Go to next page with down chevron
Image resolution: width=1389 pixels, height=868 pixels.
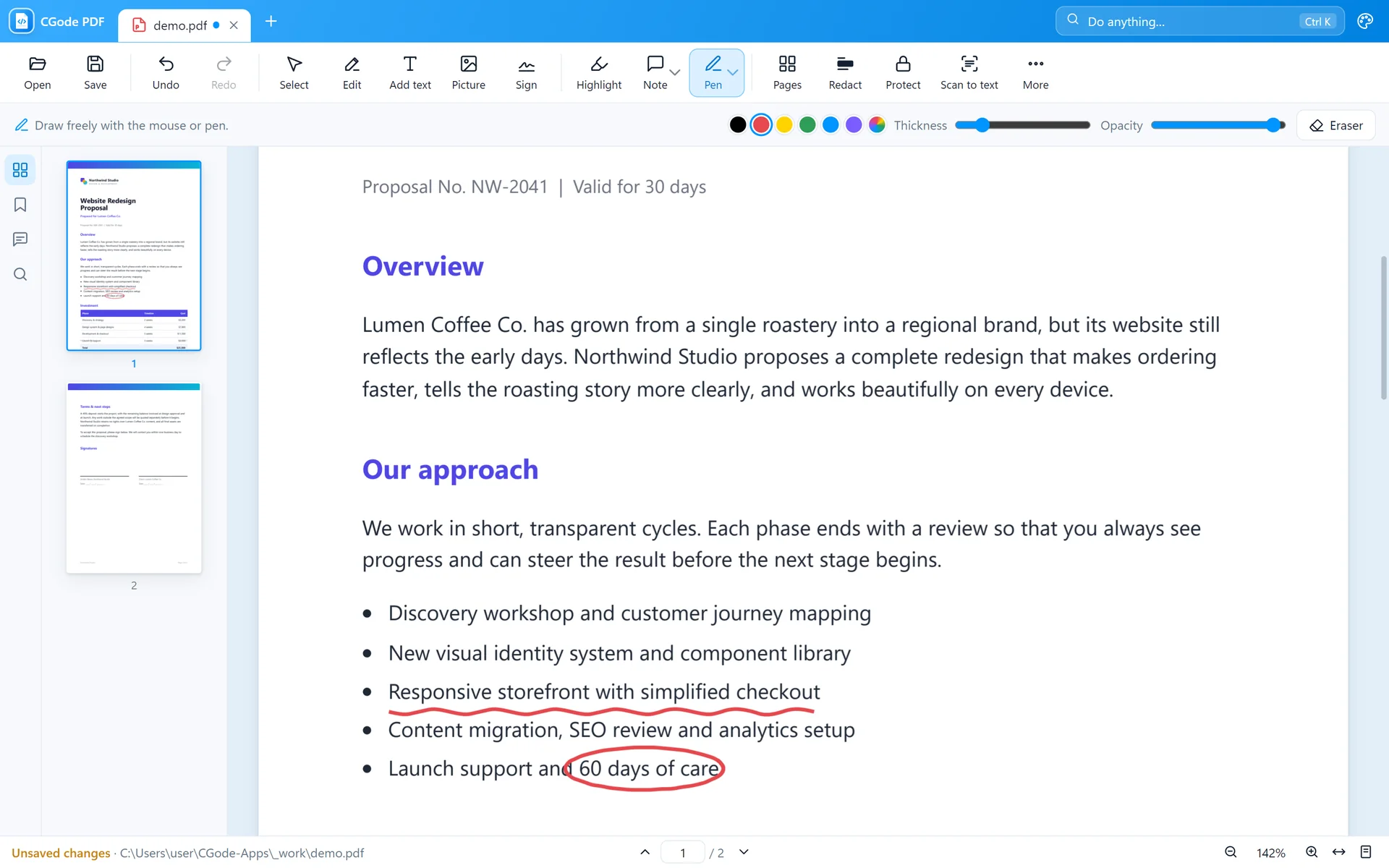click(x=744, y=852)
